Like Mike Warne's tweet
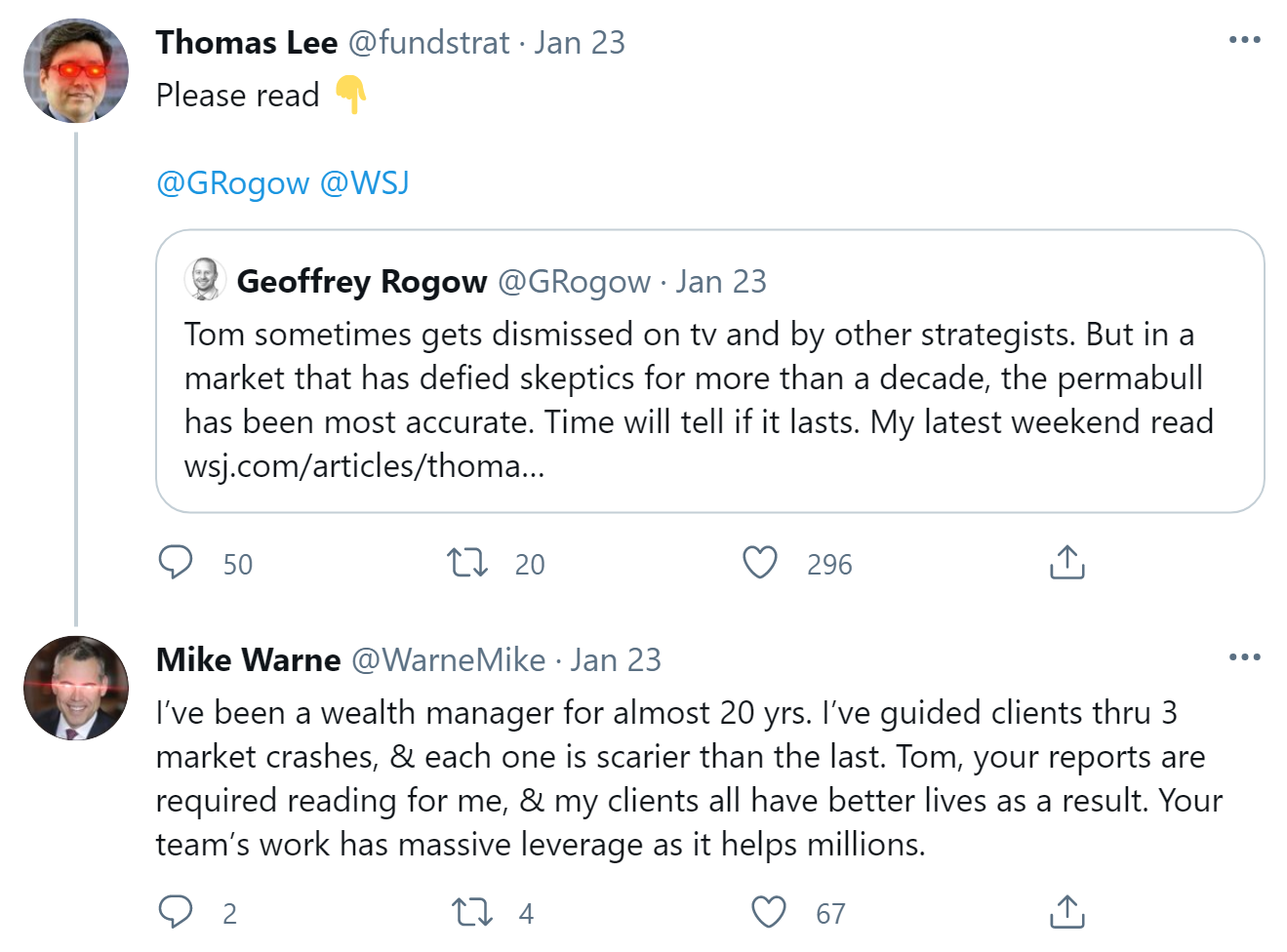 (x=769, y=912)
